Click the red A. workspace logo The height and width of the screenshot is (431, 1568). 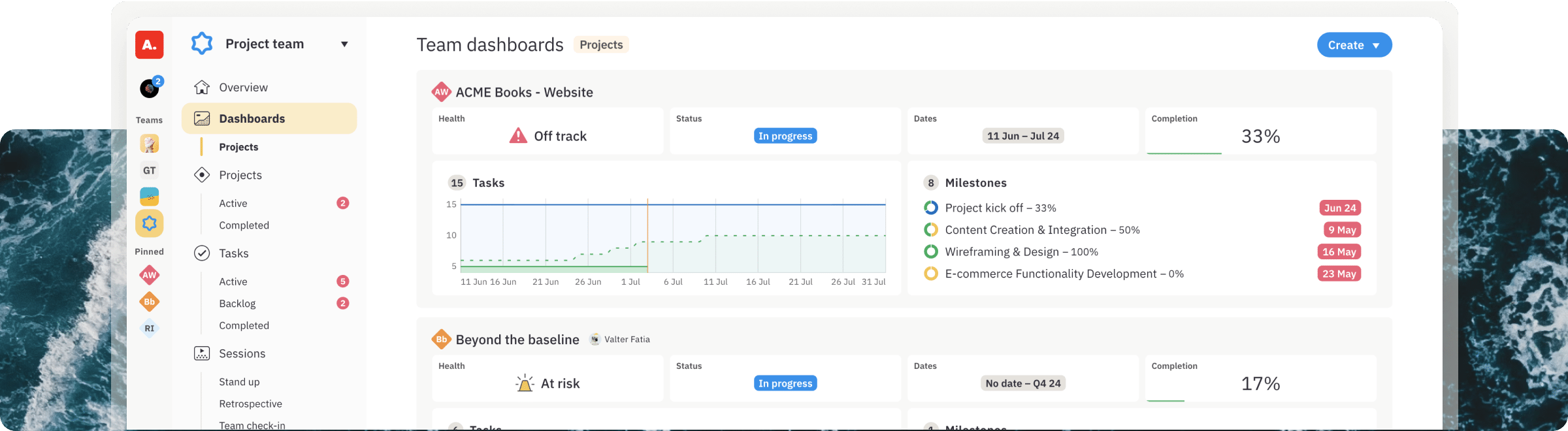(149, 45)
